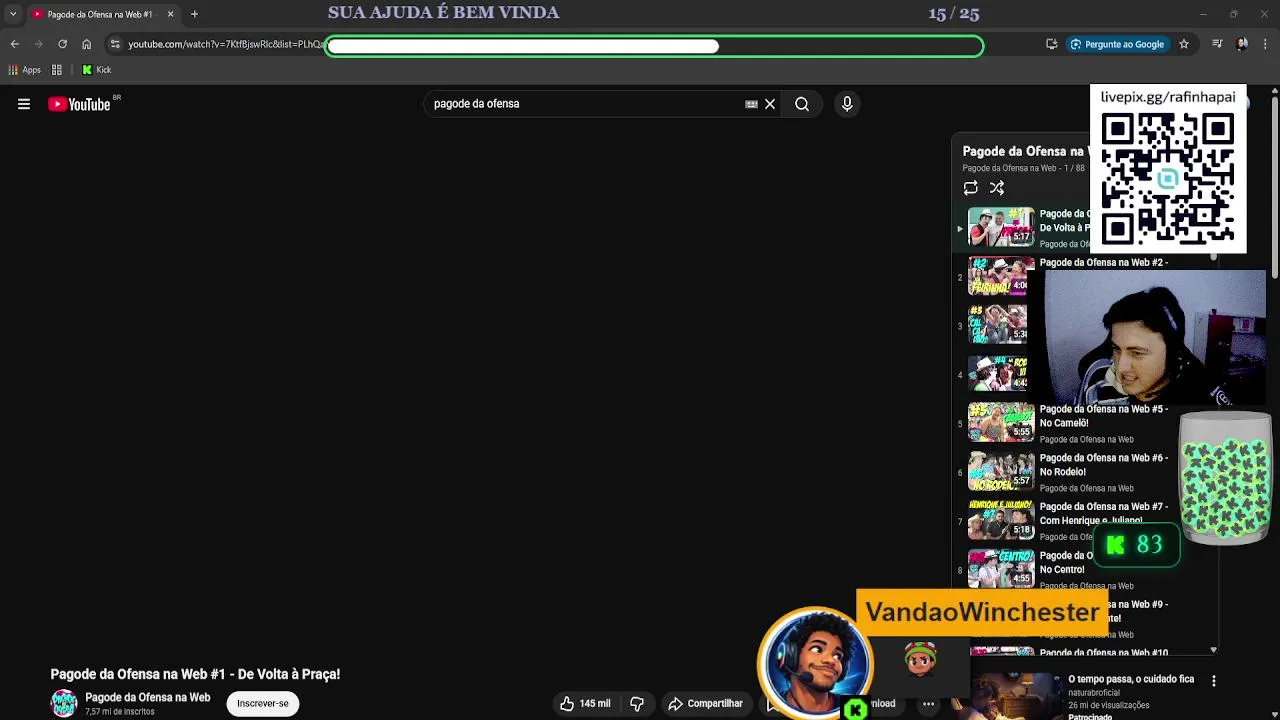1280x720 pixels.
Task: View site information icon in address bar
Action: [115, 44]
